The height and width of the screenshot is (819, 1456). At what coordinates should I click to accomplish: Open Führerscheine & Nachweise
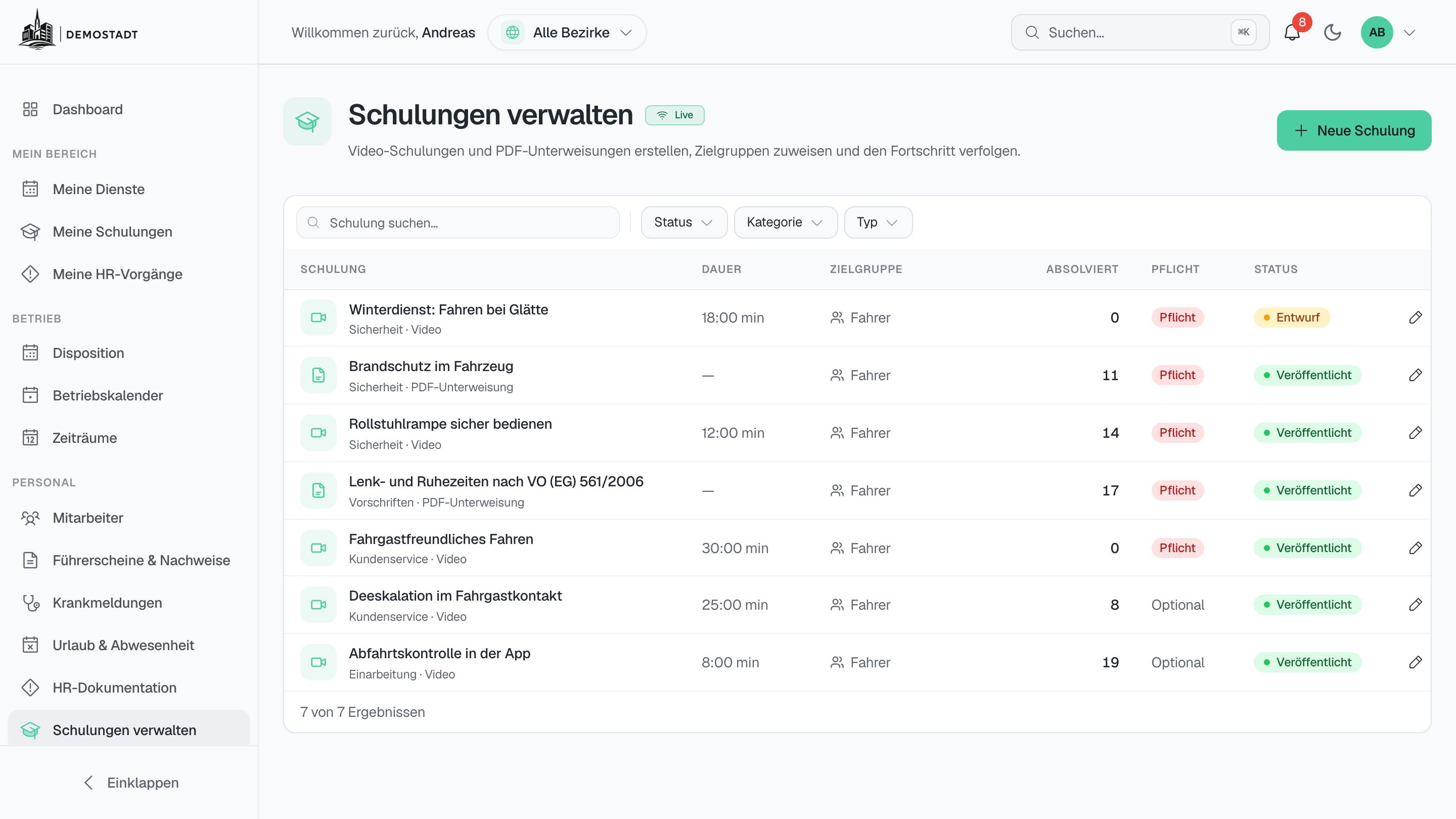[x=129, y=560]
